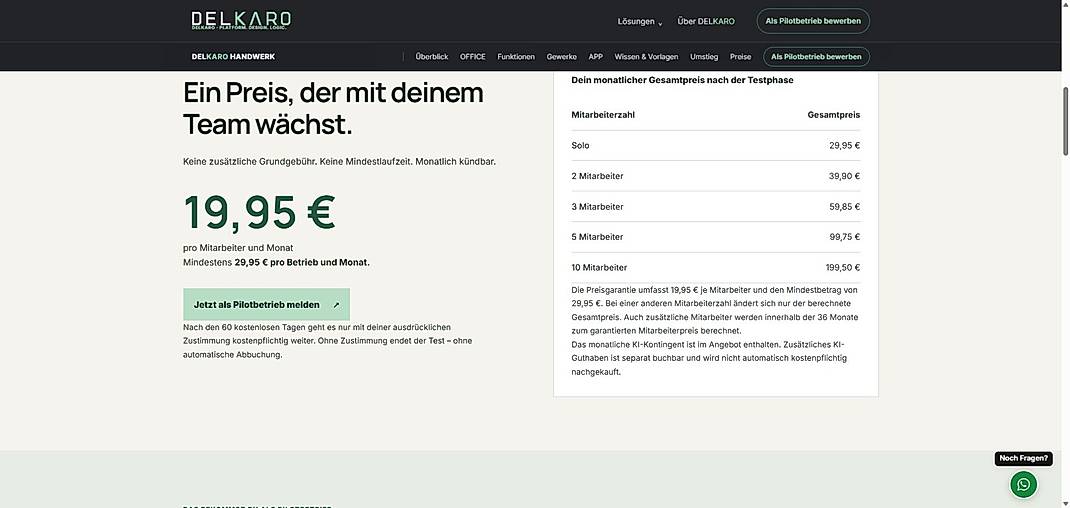This screenshot has width=1070, height=508.
Task: Click the pro Mitarbeiter und Monat text
Action: point(238,248)
